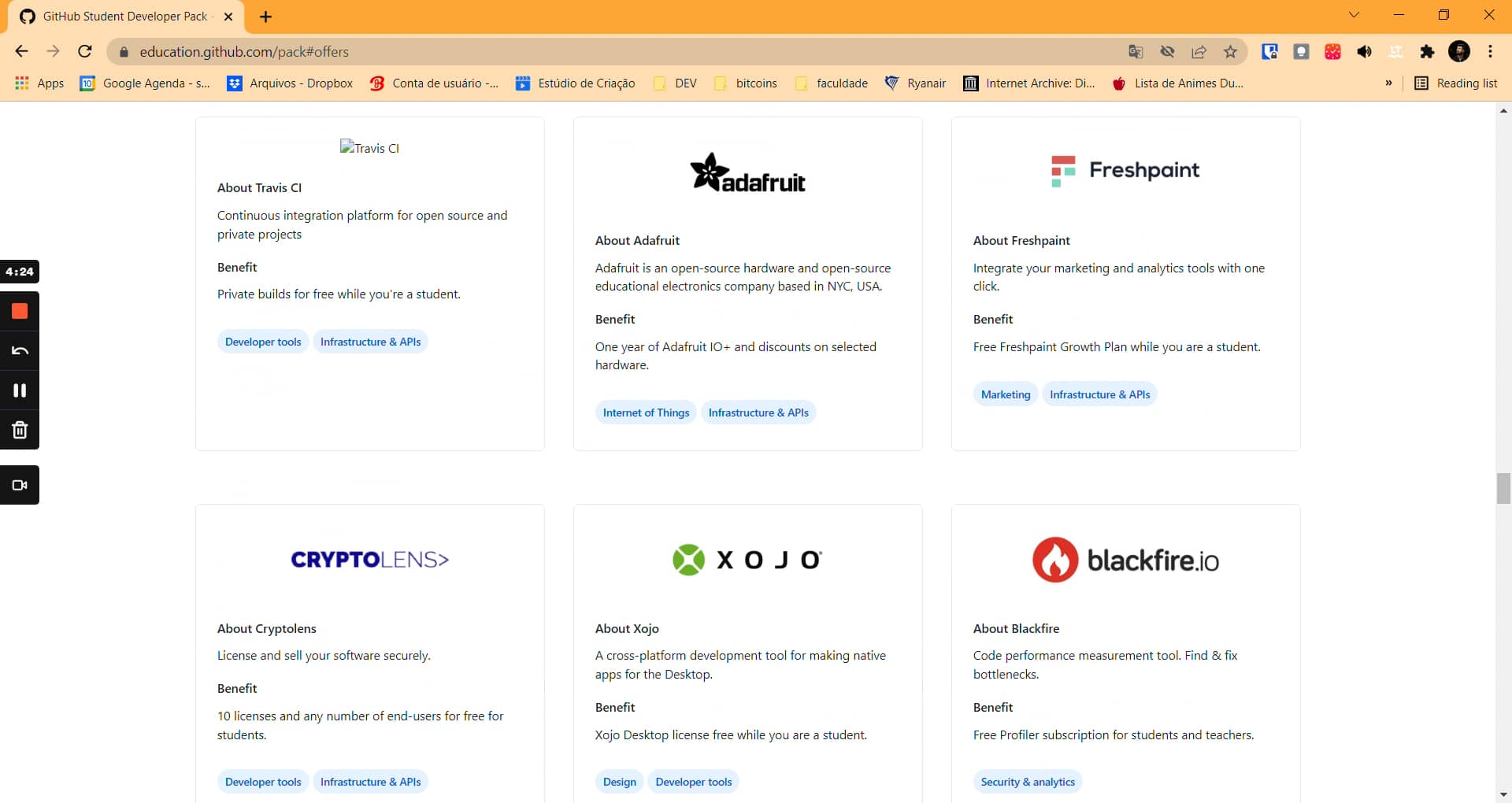The image size is (1512, 803).
Task: Click the vertical page scrollbar thumb
Action: click(x=1503, y=488)
